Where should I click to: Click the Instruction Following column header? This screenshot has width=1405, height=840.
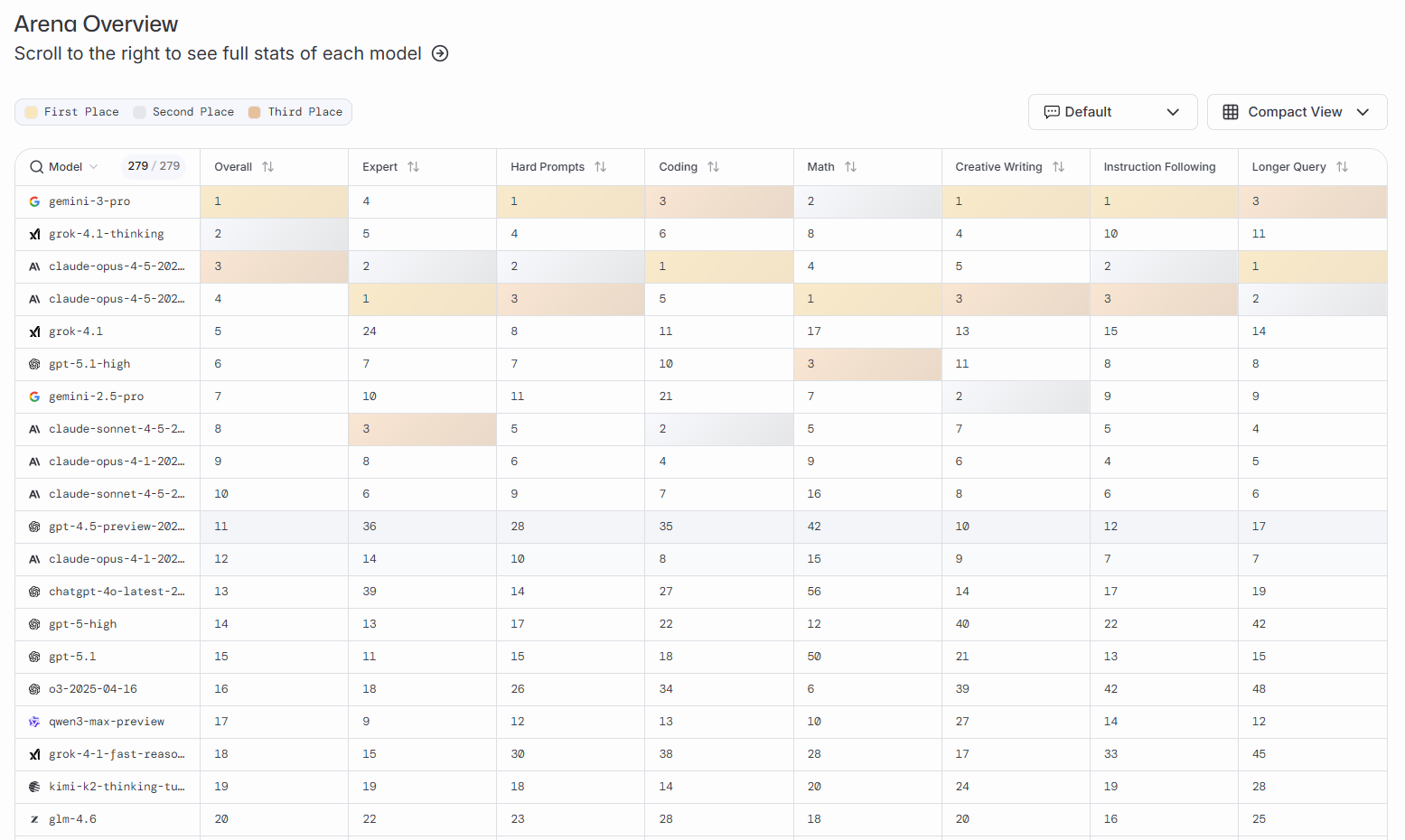point(1159,167)
